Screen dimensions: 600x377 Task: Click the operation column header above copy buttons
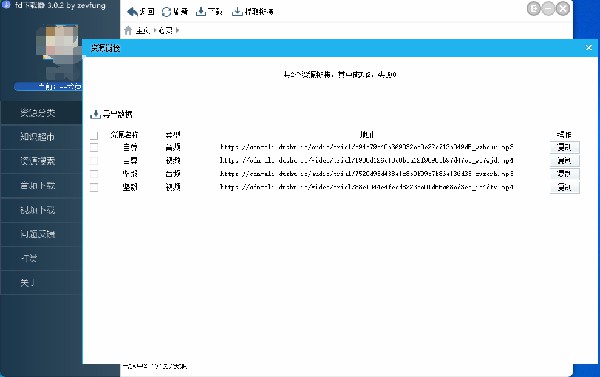pos(564,135)
